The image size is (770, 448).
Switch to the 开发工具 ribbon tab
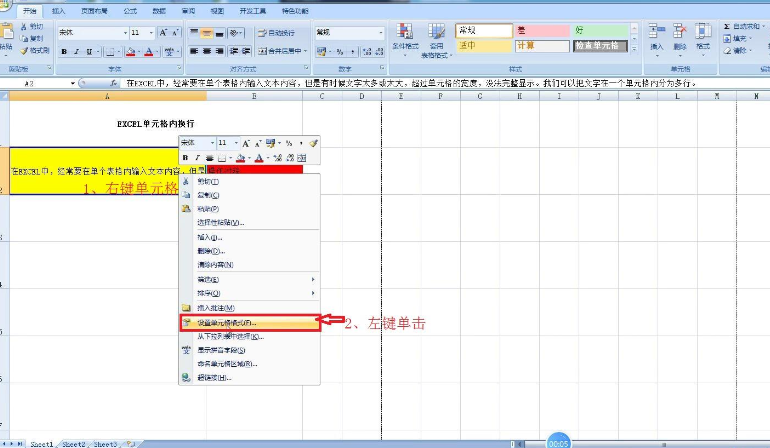click(253, 11)
